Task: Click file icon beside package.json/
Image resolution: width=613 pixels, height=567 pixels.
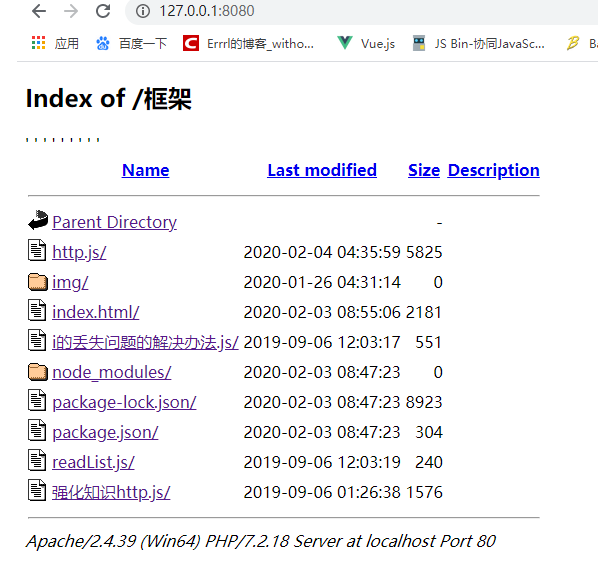Action: (37, 430)
